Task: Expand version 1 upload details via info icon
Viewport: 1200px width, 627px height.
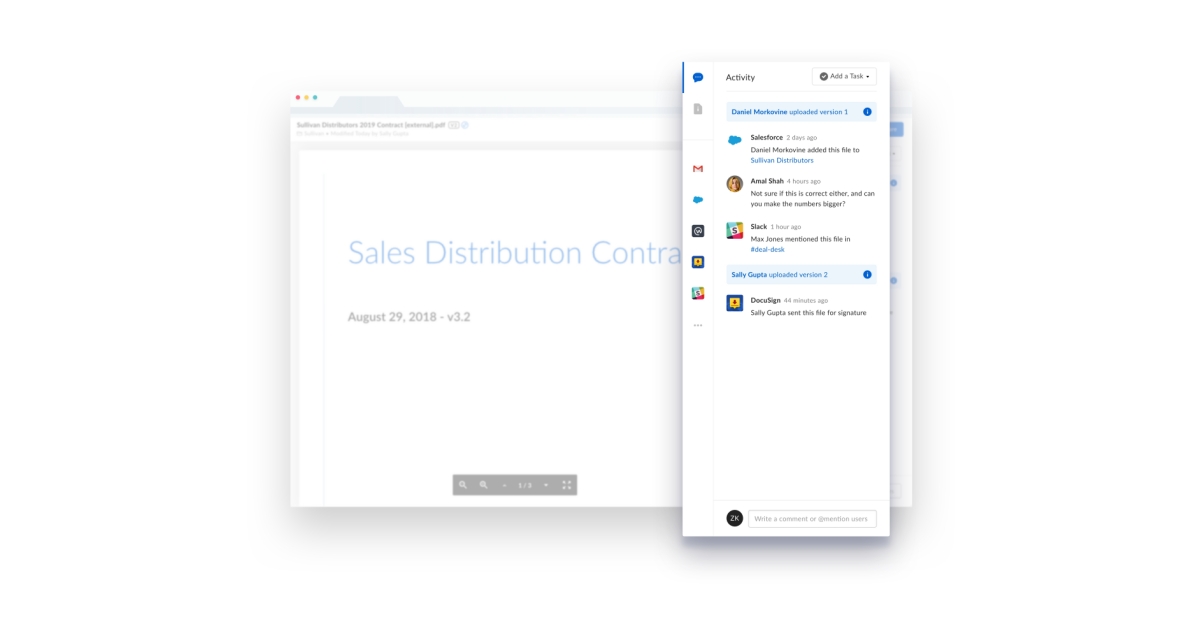Action: [x=866, y=111]
